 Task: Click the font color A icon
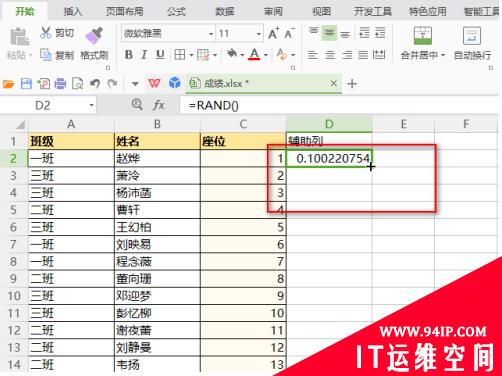[254, 54]
